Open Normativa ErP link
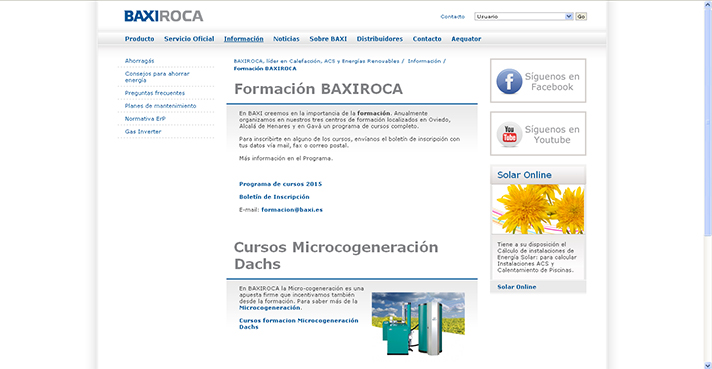712x369 pixels. 145,118
